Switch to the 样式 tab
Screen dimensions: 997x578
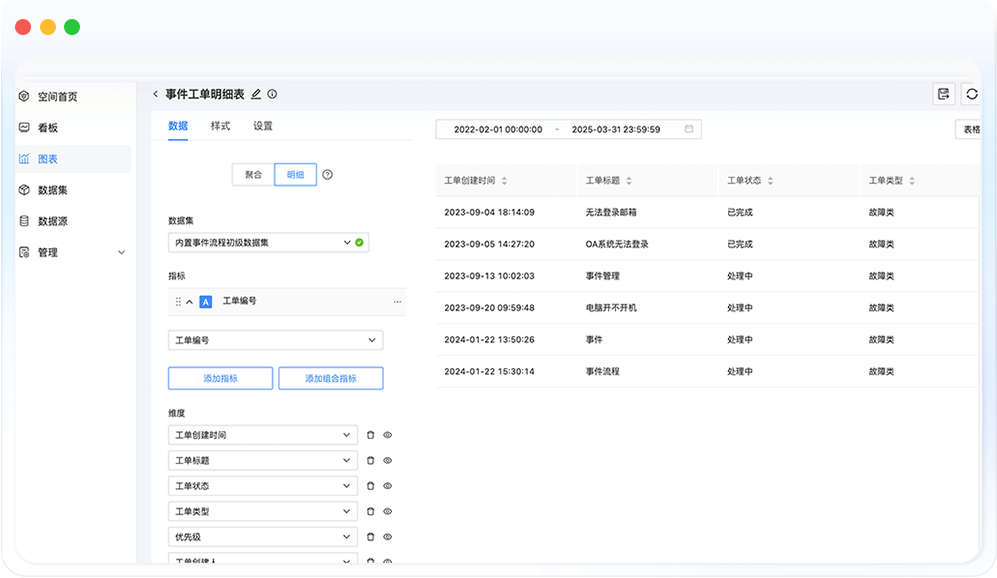(x=220, y=126)
